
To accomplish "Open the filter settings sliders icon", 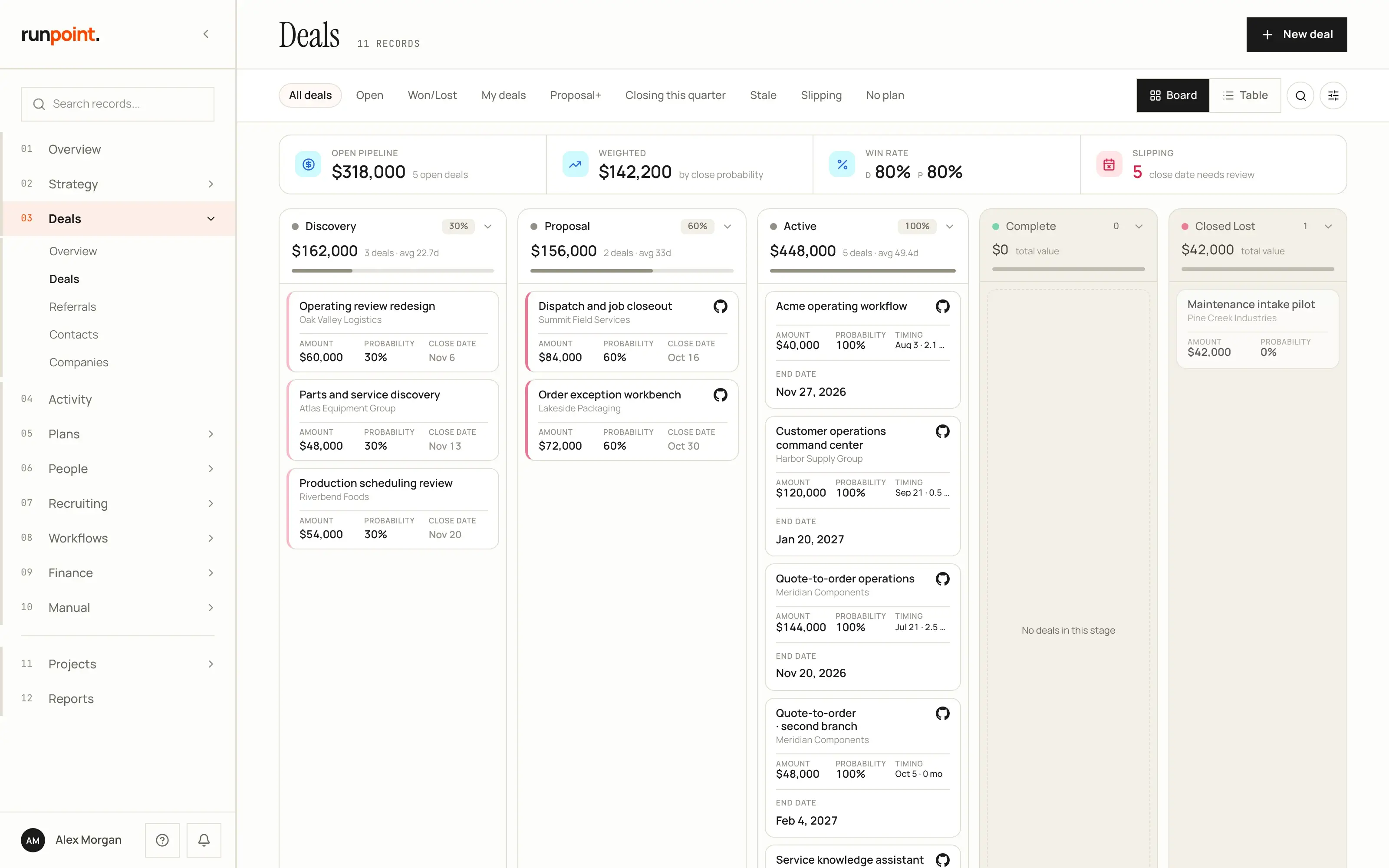I will 1333,95.
